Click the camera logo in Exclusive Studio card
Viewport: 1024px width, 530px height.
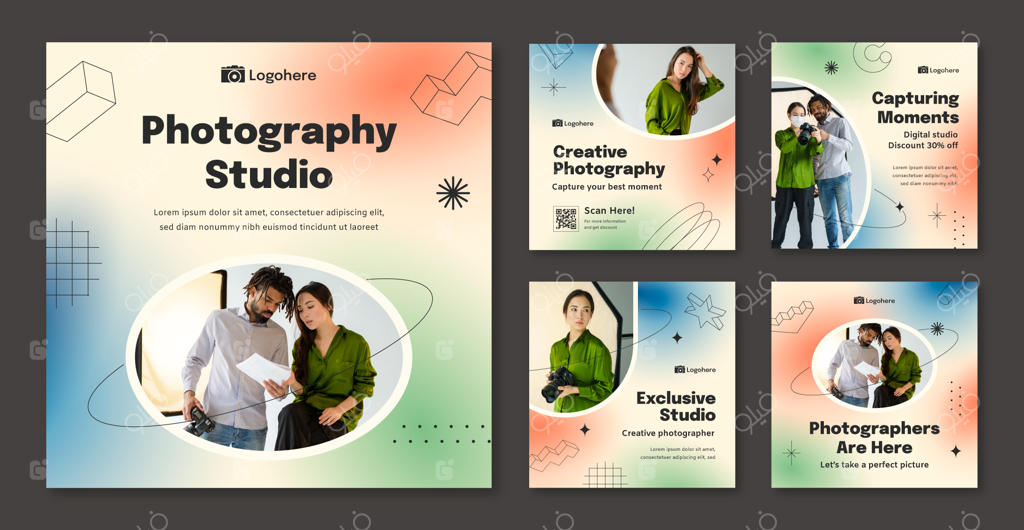click(x=680, y=369)
